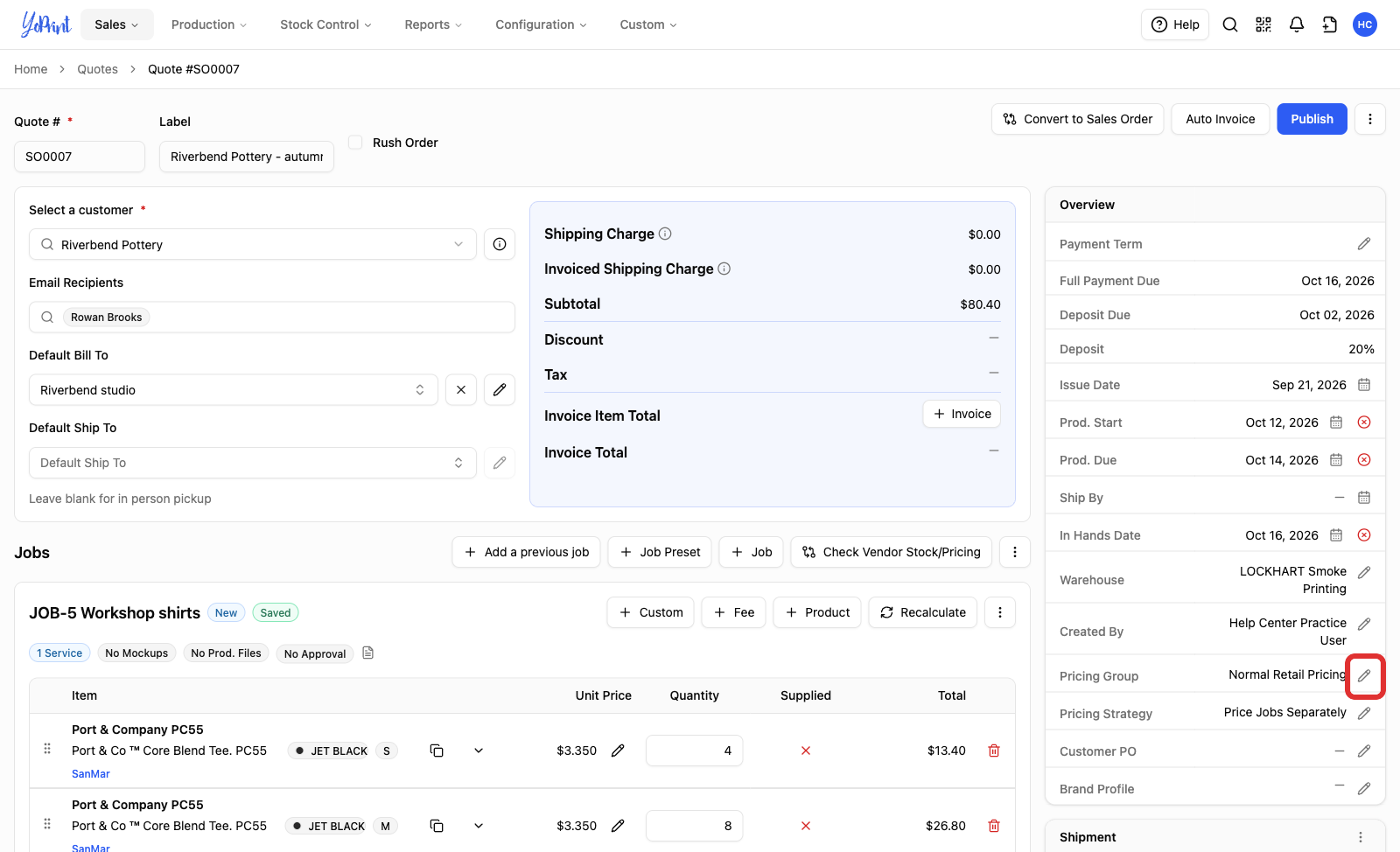Duplicate the size M line item
This screenshot has width=1400, height=852.
(437, 826)
